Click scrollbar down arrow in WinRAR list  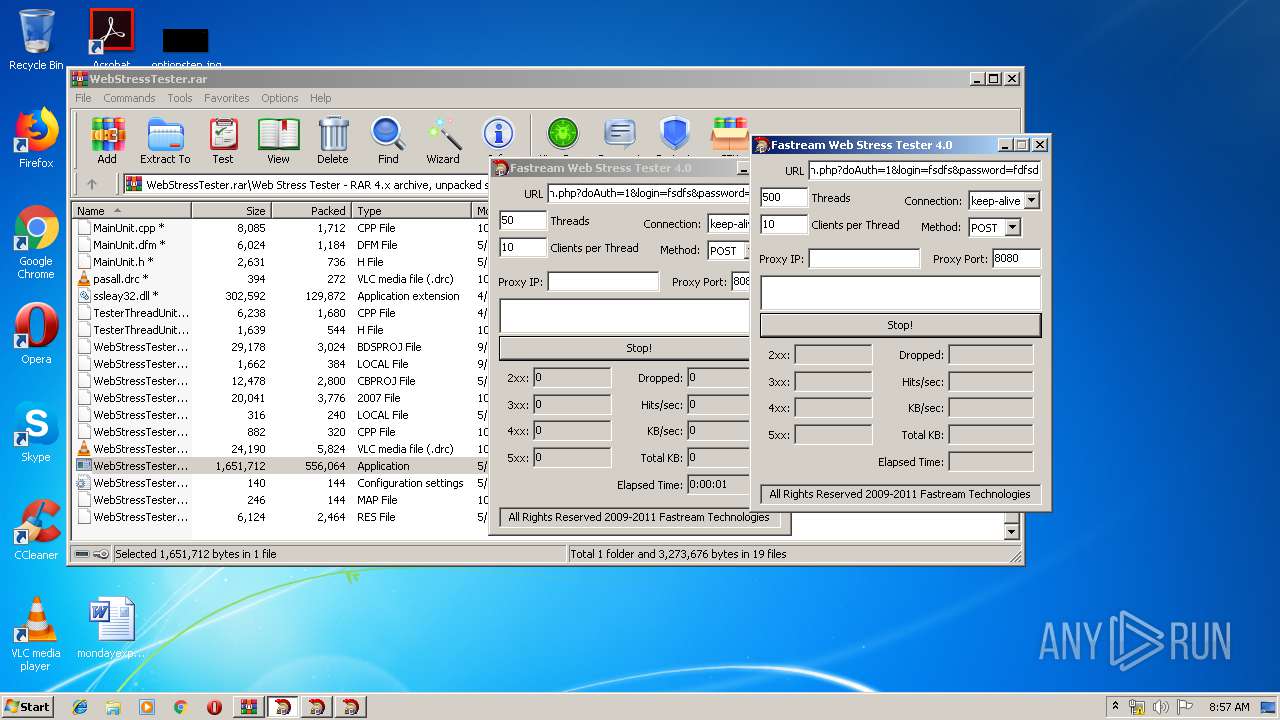(1011, 532)
